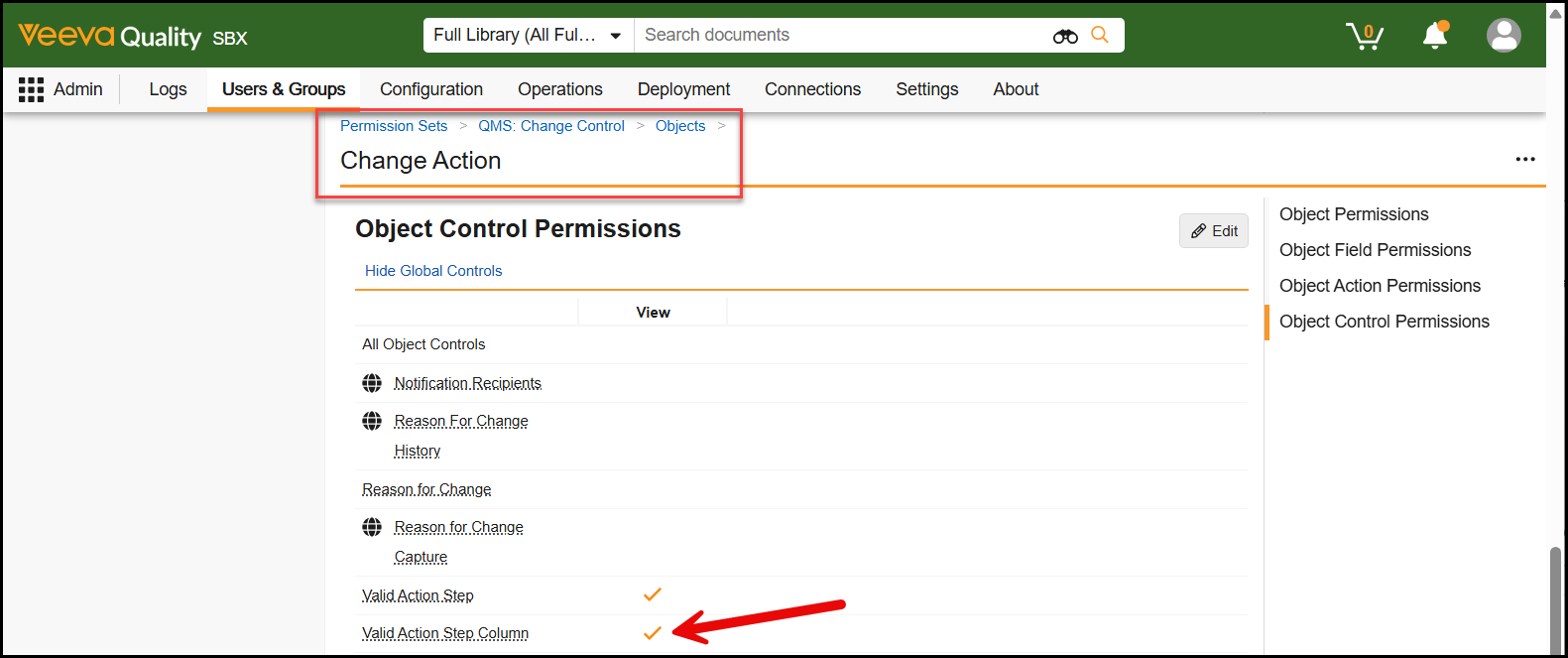The width and height of the screenshot is (1568, 658).
Task: Click the Valid Action Step view checkmark
Action: (653, 594)
